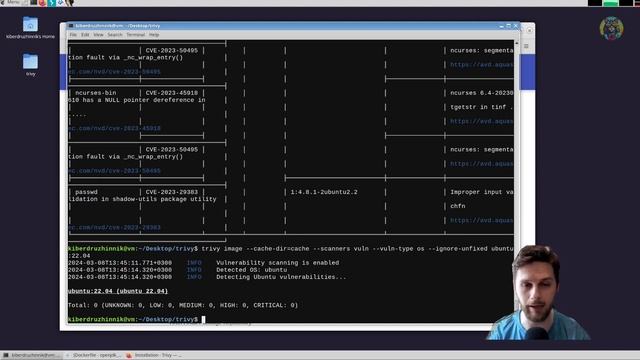Image resolution: width=640 pixels, height=360 pixels.
Task: Open the trivy folder on desktop
Action: pyautogui.click(x=31, y=65)
